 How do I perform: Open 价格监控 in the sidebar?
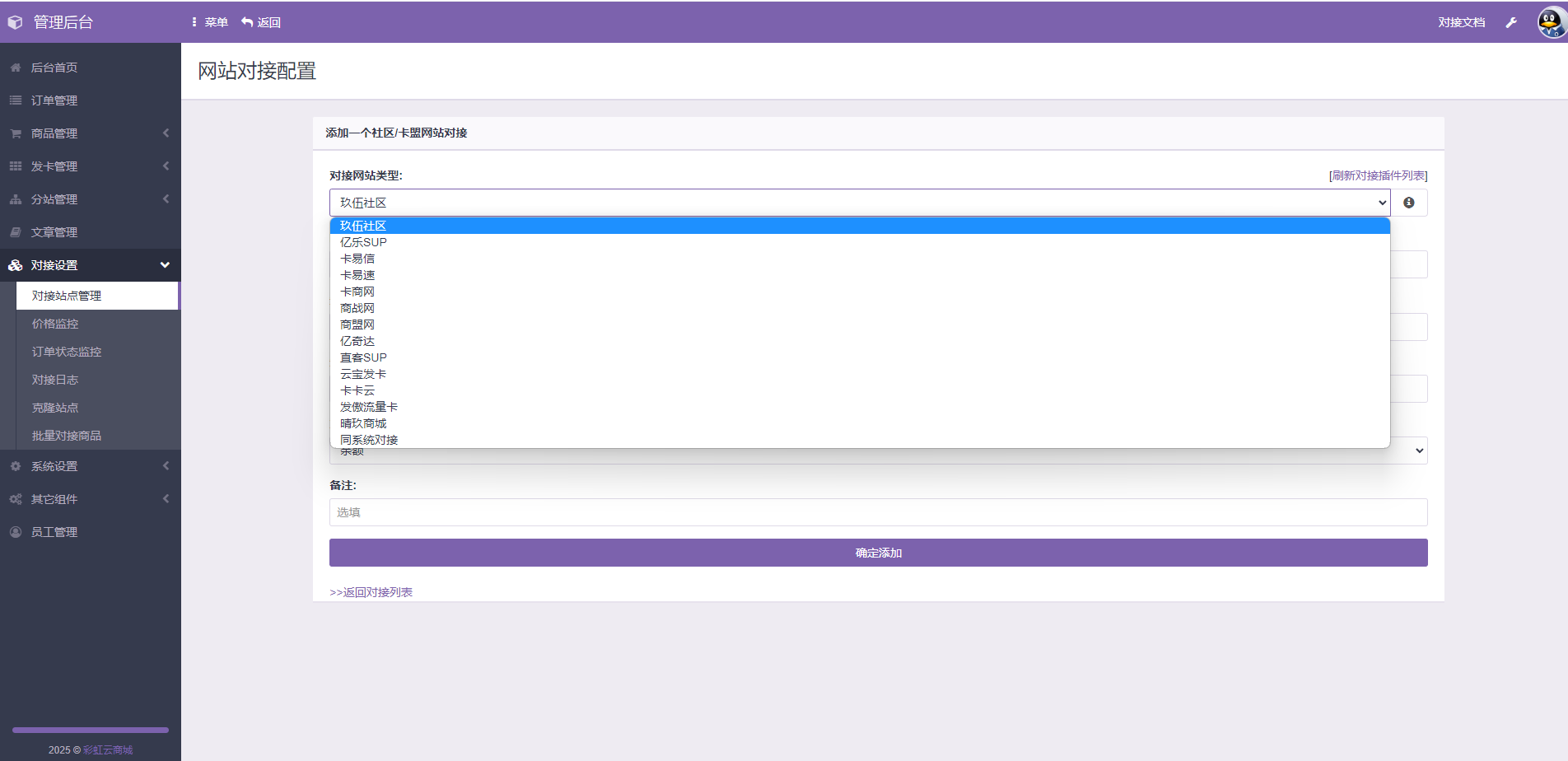click(x=55, y=324)
